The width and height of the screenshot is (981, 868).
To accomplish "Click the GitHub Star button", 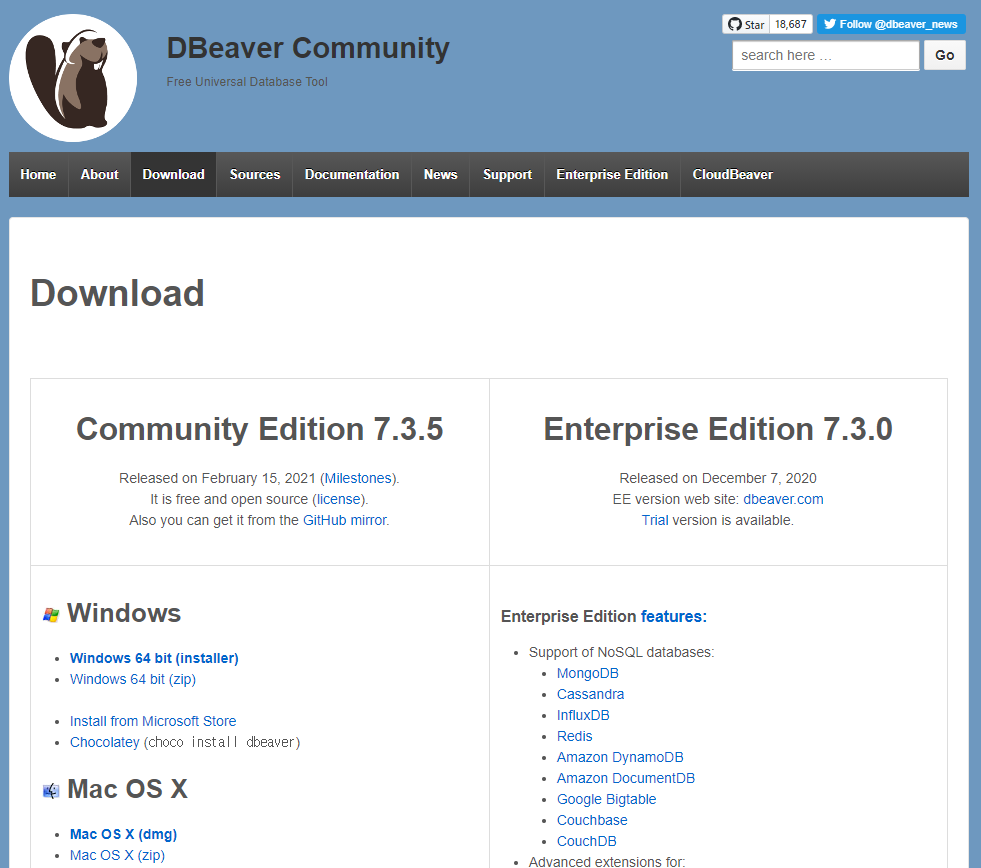I will point(746,24).
